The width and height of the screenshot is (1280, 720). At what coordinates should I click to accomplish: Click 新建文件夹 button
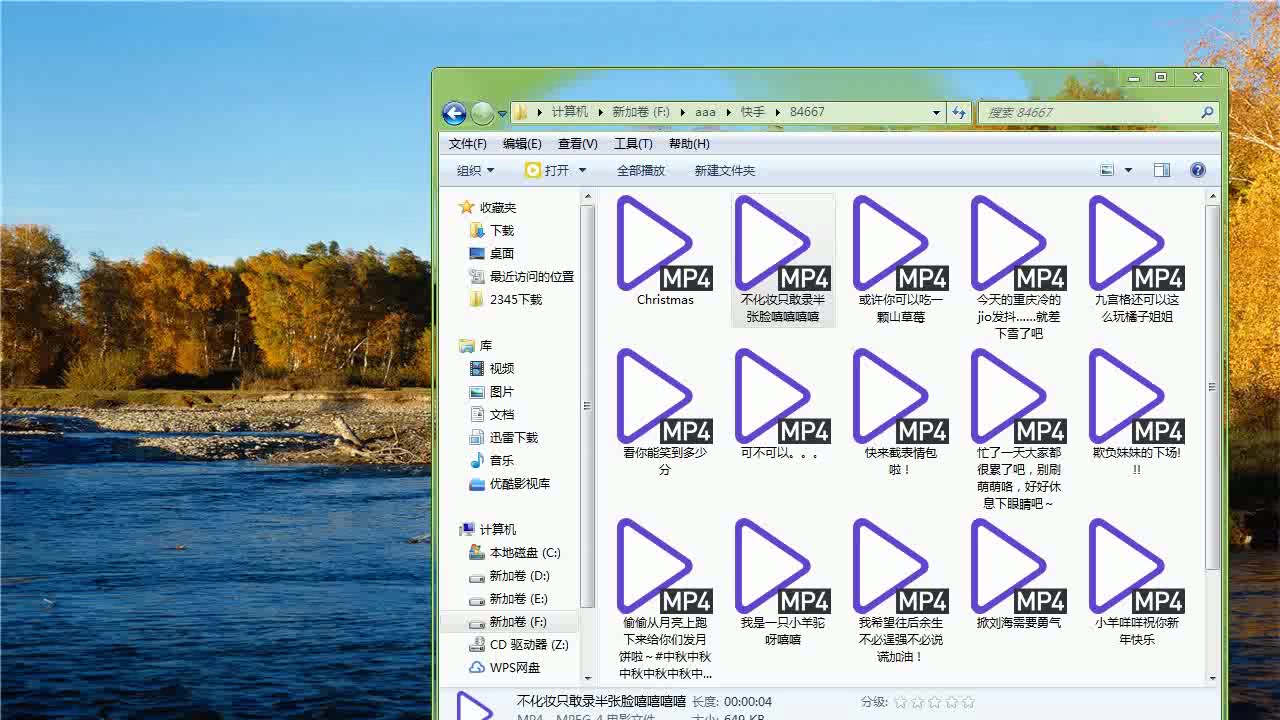(725, 170)
